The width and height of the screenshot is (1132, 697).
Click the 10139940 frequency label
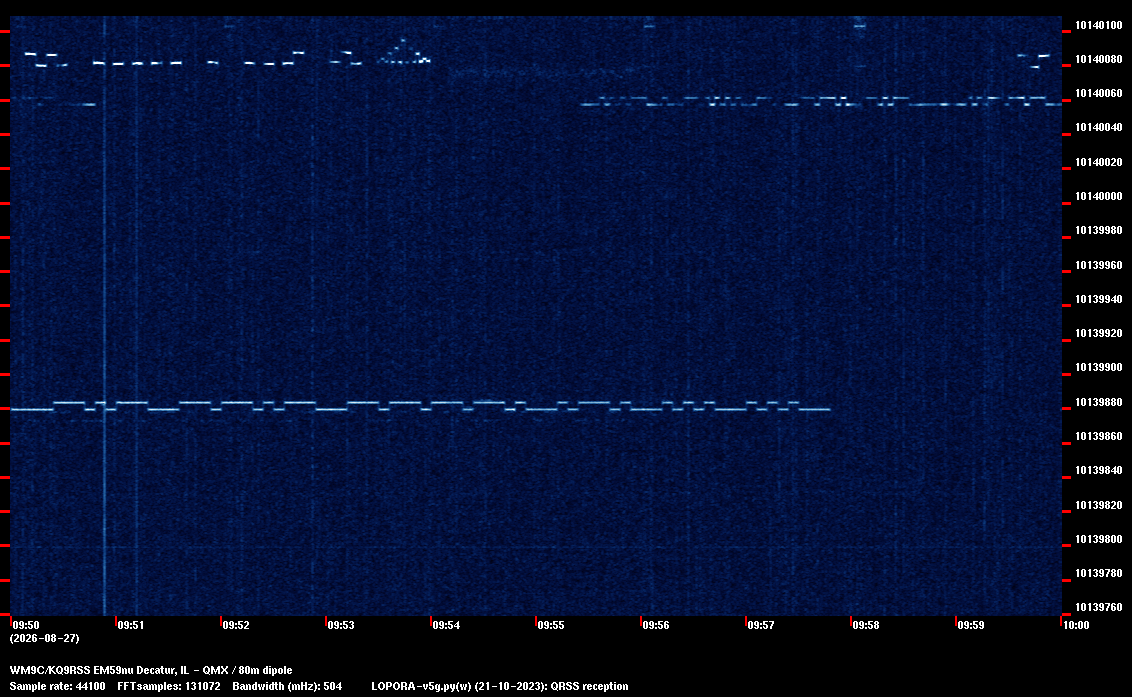1098,299
